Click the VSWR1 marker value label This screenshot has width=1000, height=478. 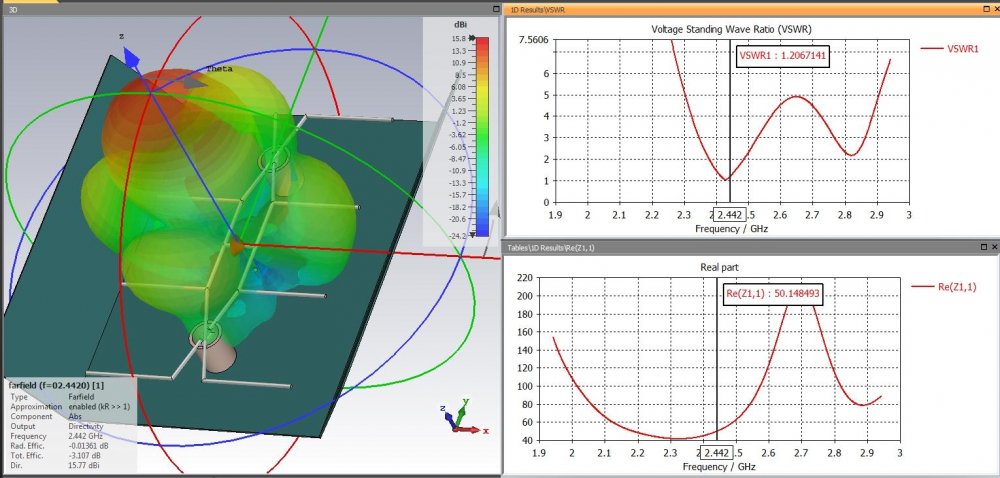click(784, 56)
